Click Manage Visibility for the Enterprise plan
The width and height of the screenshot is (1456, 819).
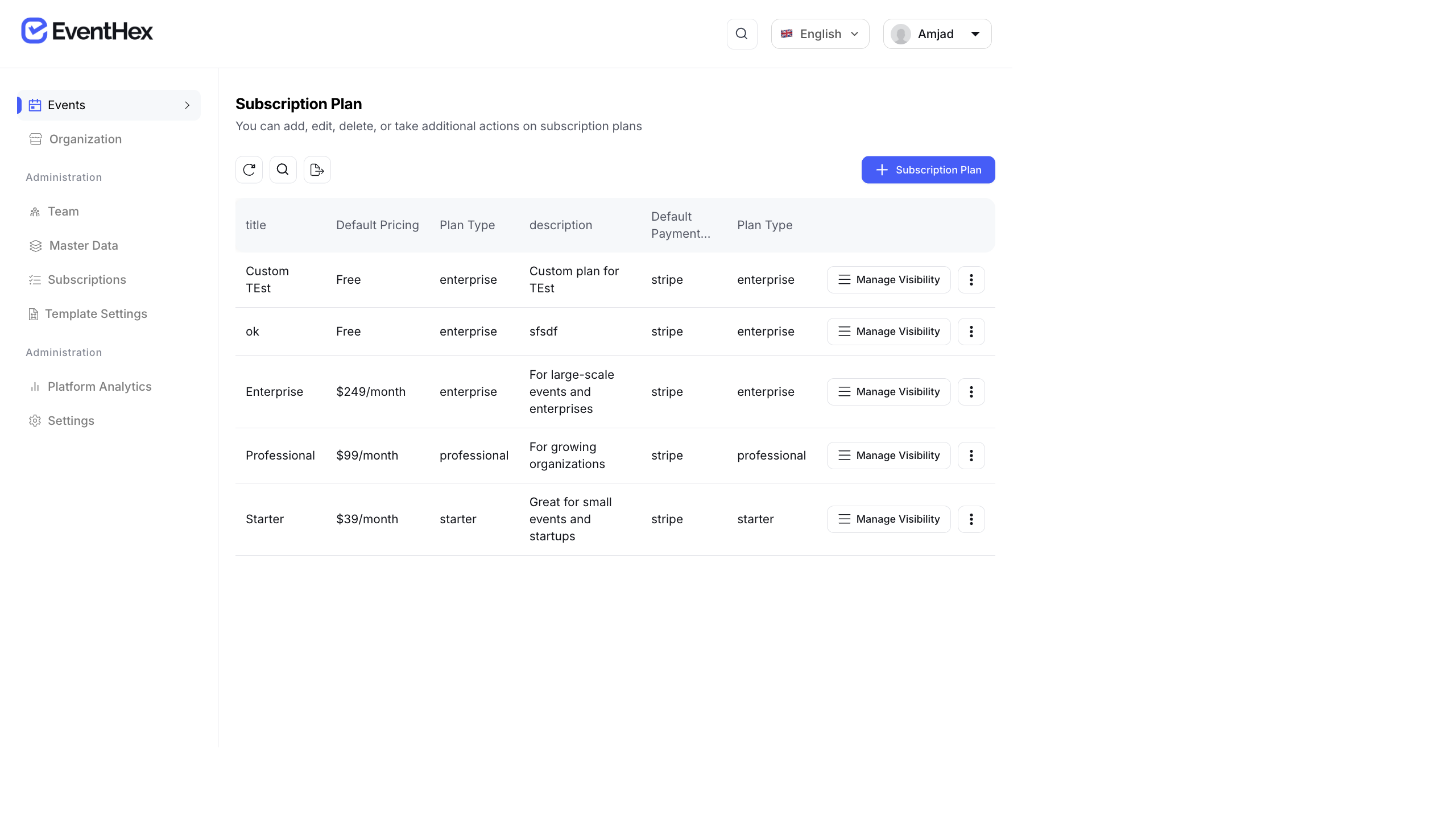click(888, 391)
